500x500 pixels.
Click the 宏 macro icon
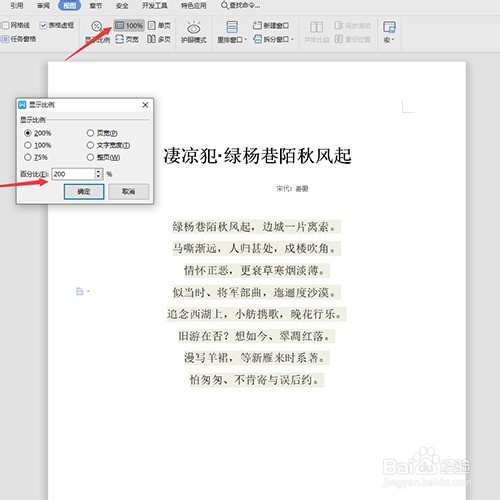point(389,27)
